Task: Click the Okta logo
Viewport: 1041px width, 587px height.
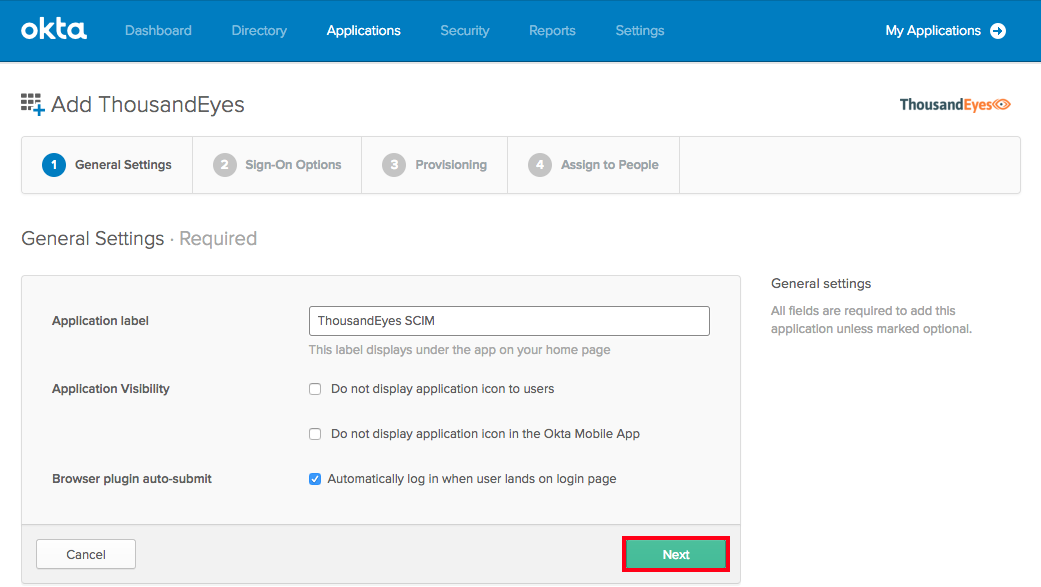Action: point(54,30)
